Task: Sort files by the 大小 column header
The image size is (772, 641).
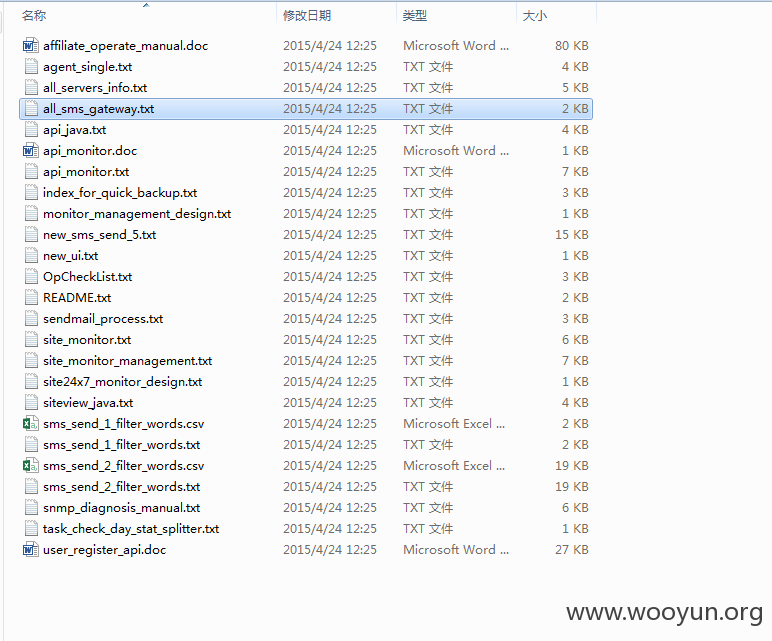Action: 535,16
